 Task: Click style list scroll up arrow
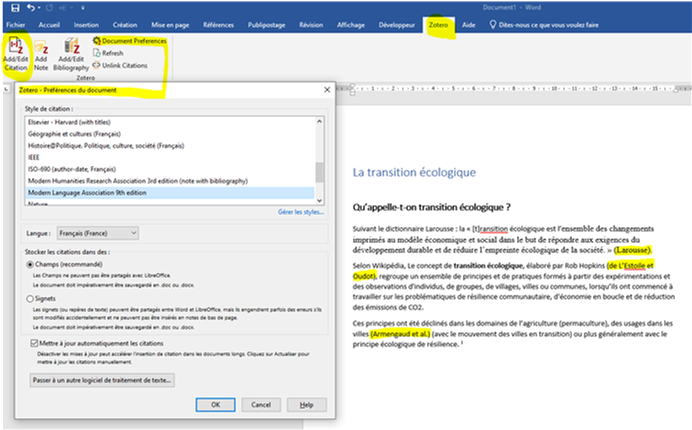[x=320, y=121]
